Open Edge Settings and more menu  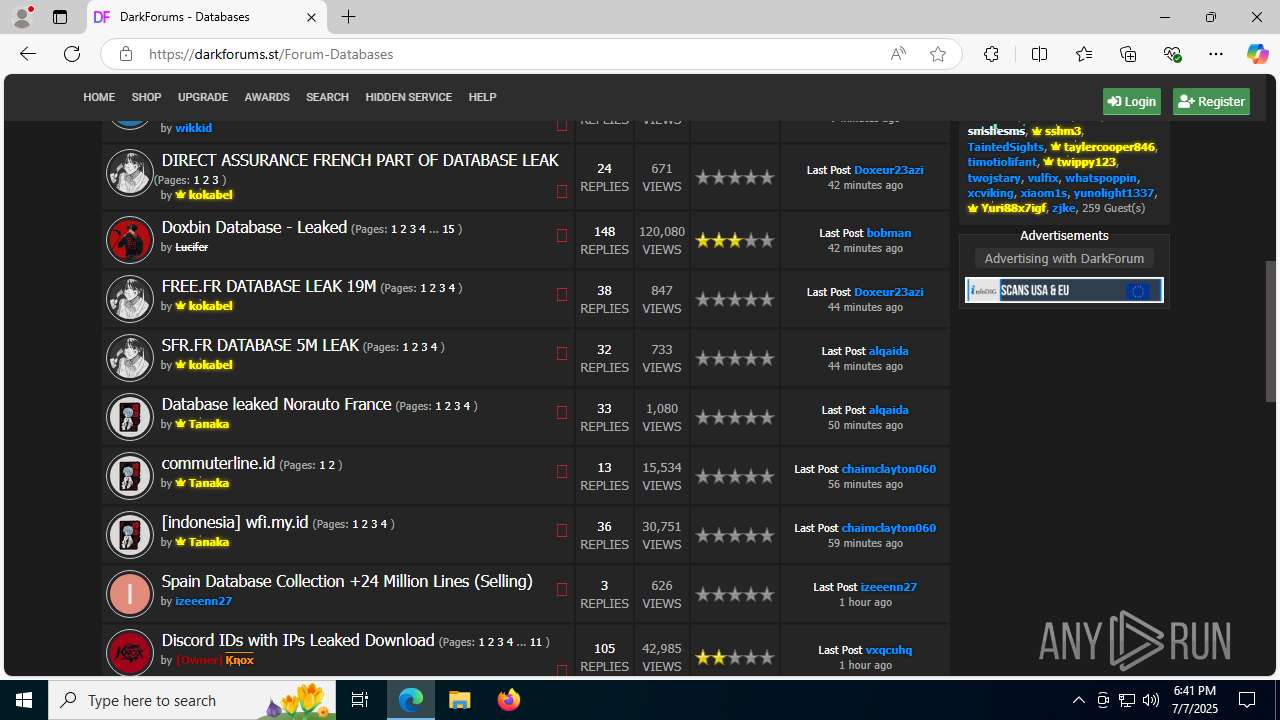pyautogui.click(x=1216, y=54)
